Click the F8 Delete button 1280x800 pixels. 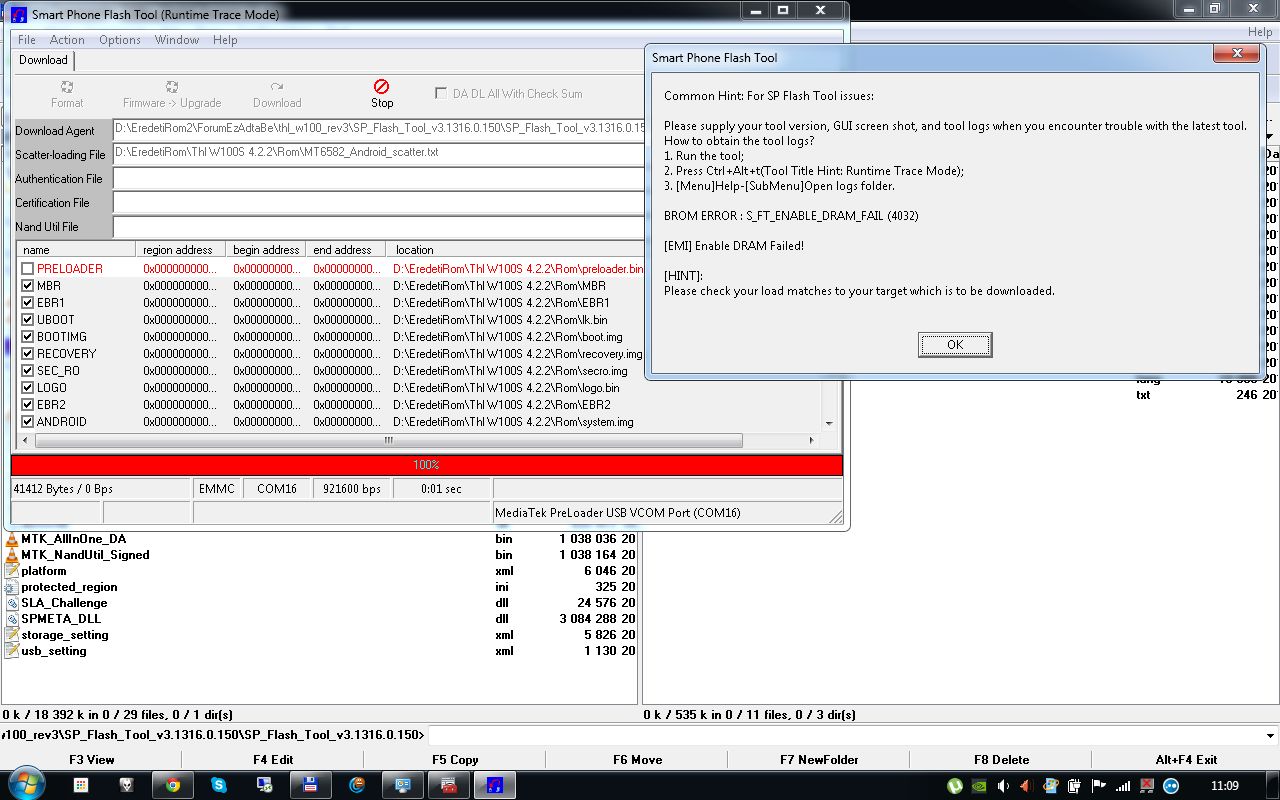[x=1001, y=760]
